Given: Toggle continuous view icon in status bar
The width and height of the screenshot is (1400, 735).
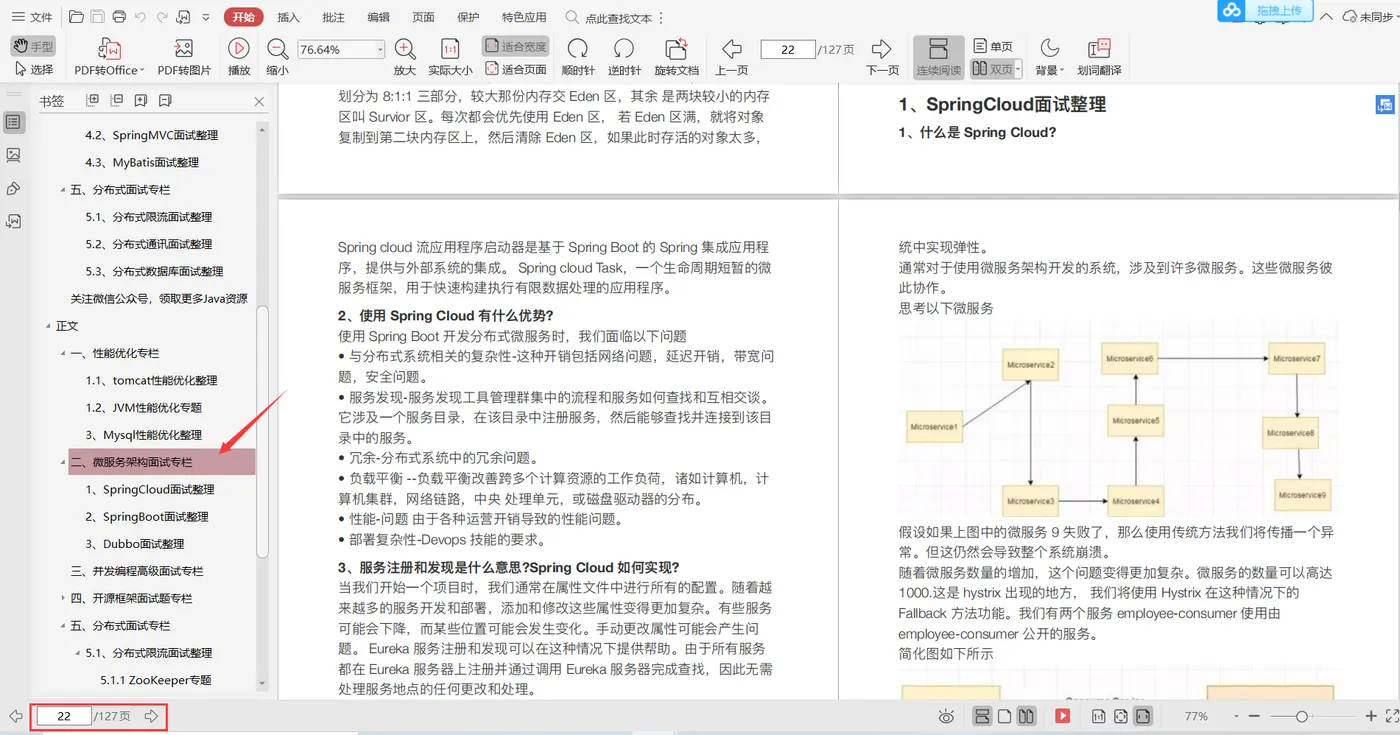Looking at the screenshot, I should (x=981, y=716).
